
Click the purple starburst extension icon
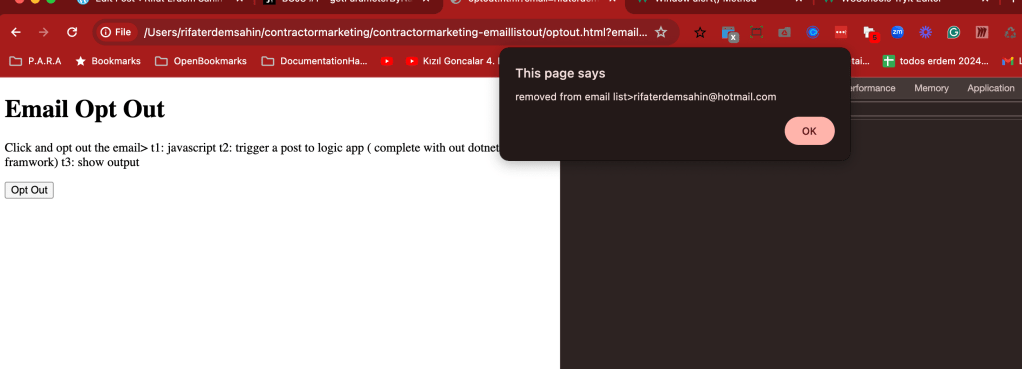pos(926,32)
